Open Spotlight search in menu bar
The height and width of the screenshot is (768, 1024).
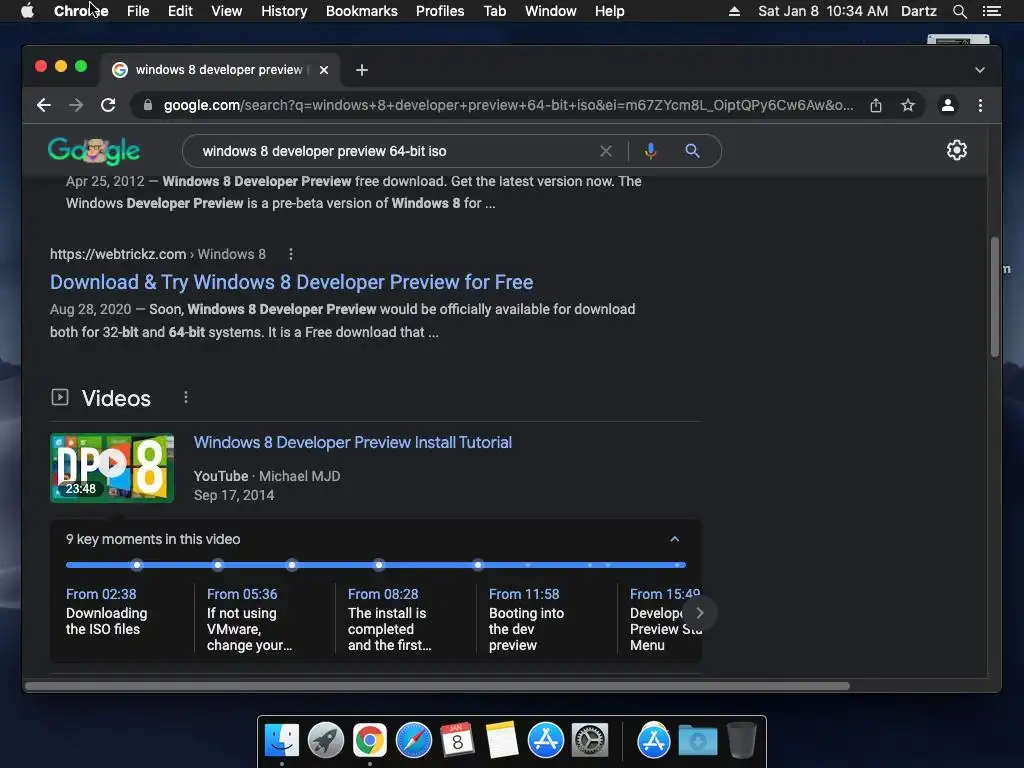click(959, 11)
